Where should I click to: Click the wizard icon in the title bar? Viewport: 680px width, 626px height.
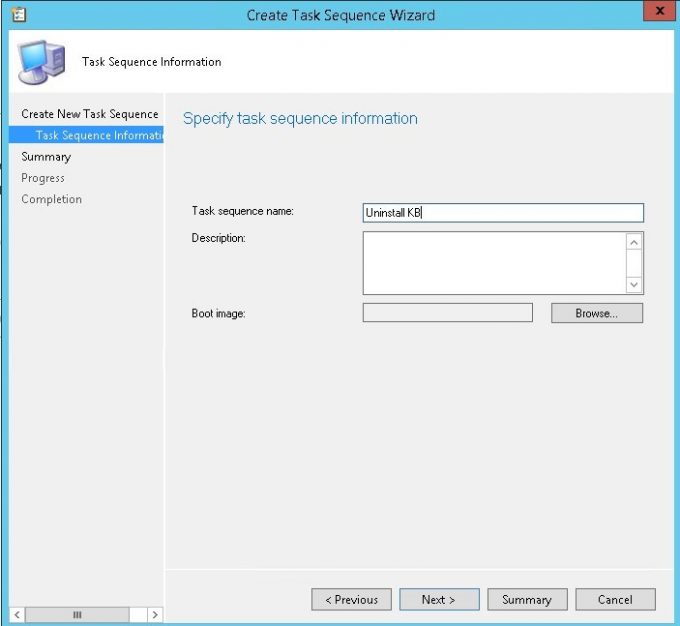[17, 15]
